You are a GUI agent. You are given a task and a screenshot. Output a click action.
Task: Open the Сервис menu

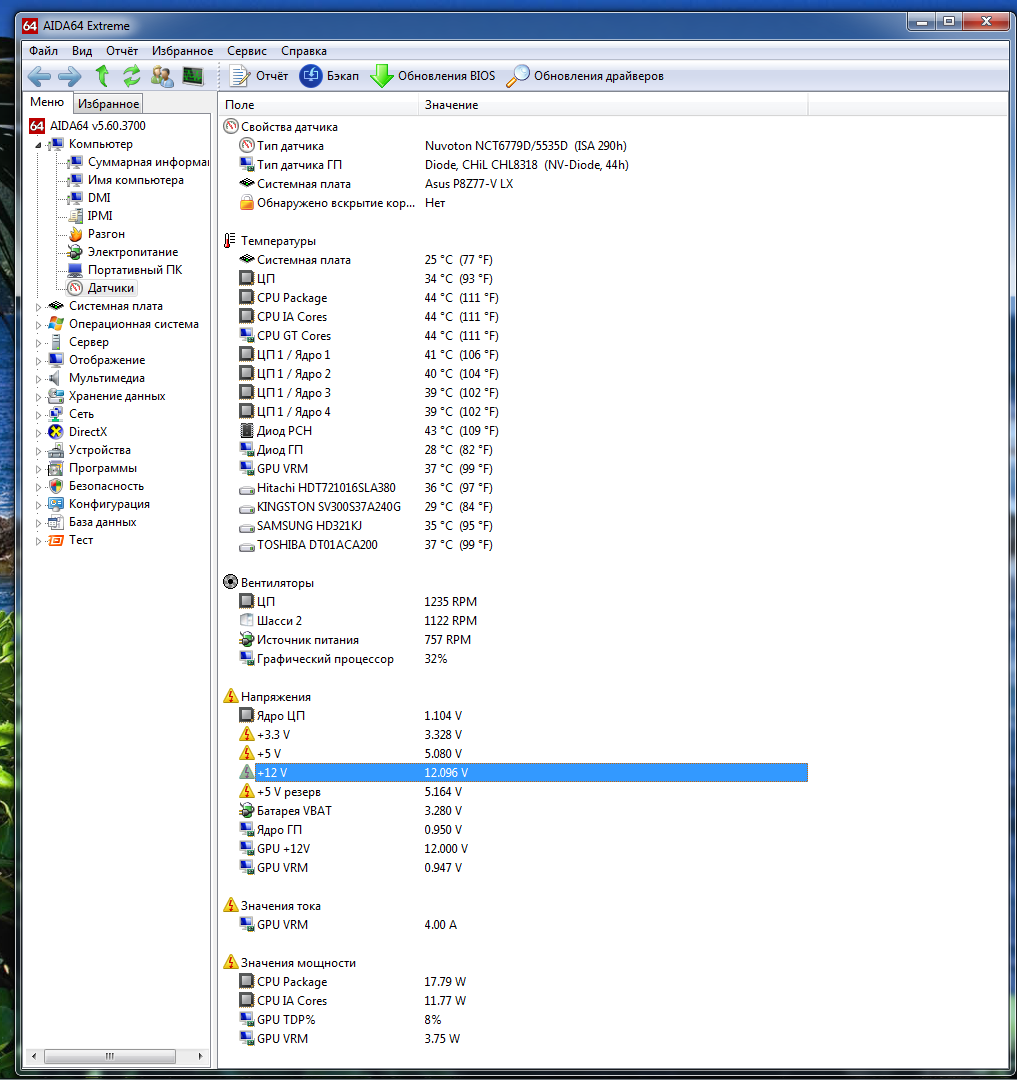[247, 51]
